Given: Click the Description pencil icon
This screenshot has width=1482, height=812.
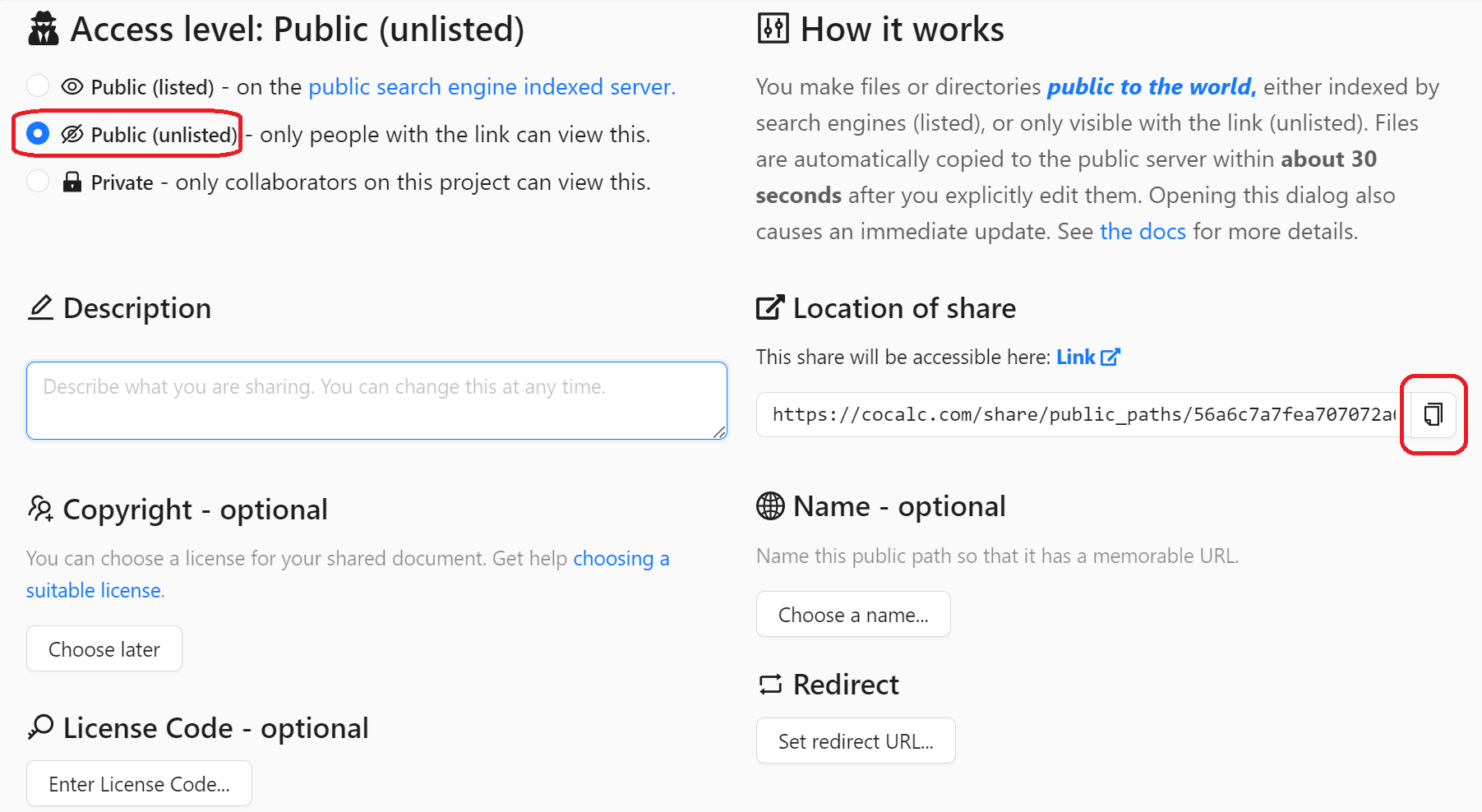Looking at the screenshot, I should [40, 308].
